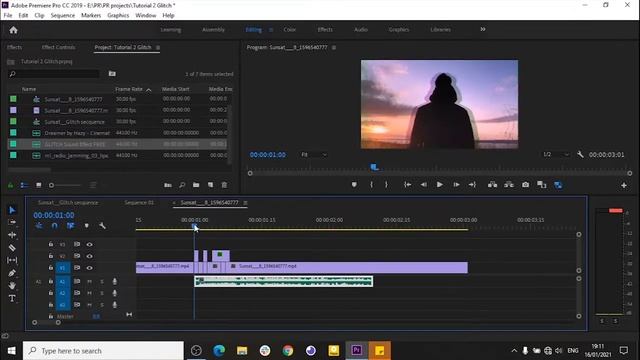Mute audio track A1
Screen dimensions: 640x360
click(89, 282)
